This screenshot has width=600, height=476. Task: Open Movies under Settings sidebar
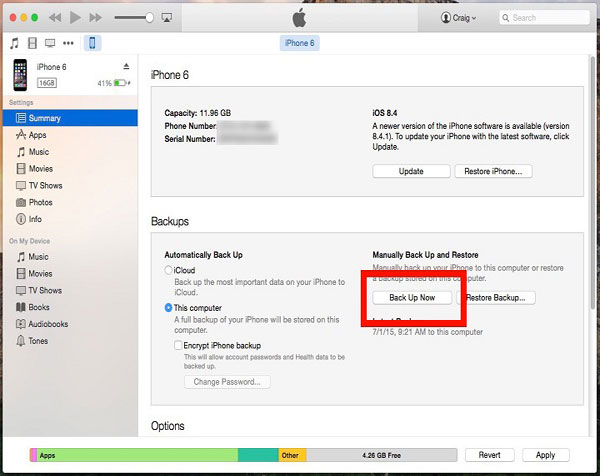pos(70,169)
